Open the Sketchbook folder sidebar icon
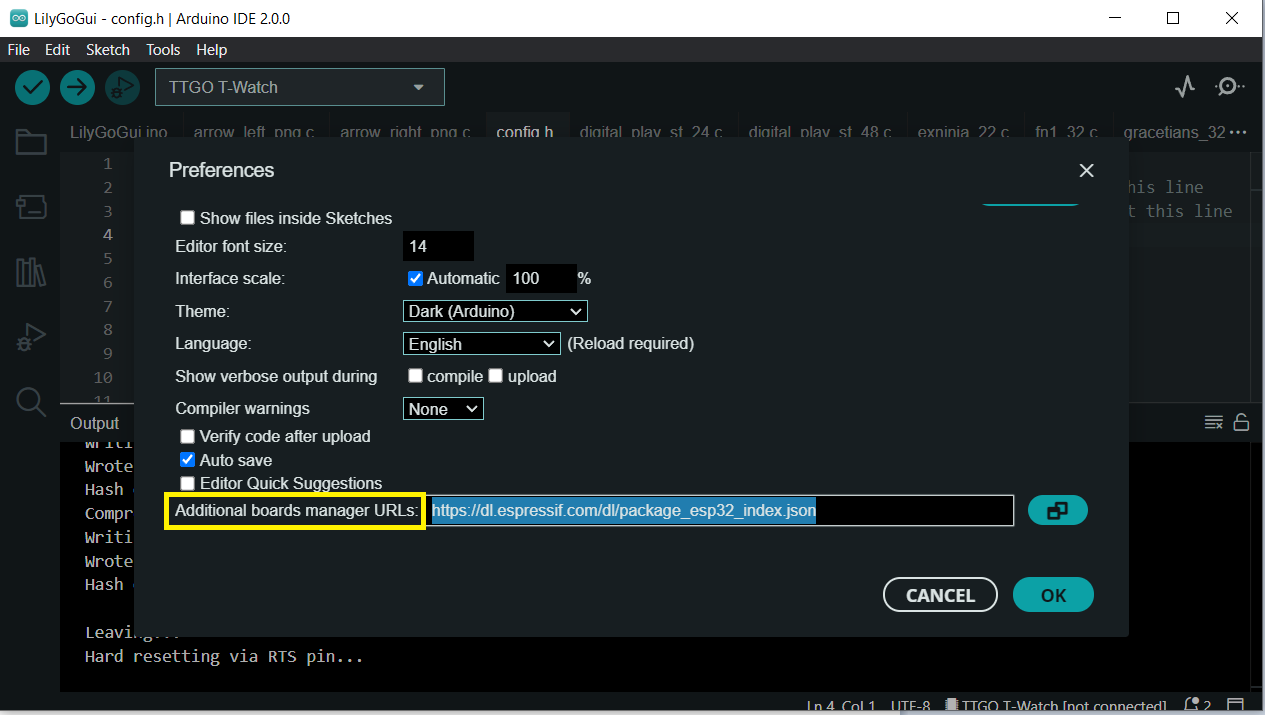 [x=31, y=143]
